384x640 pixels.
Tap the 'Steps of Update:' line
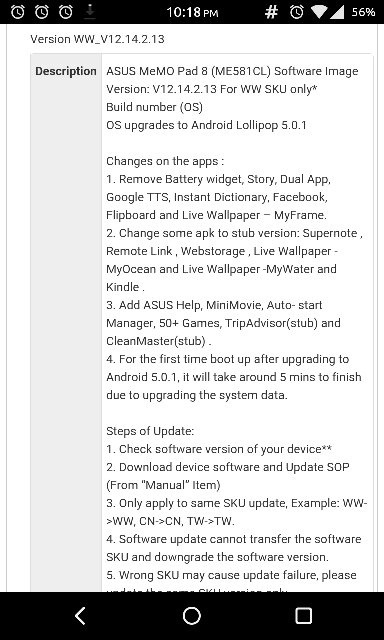coord(150,431)
